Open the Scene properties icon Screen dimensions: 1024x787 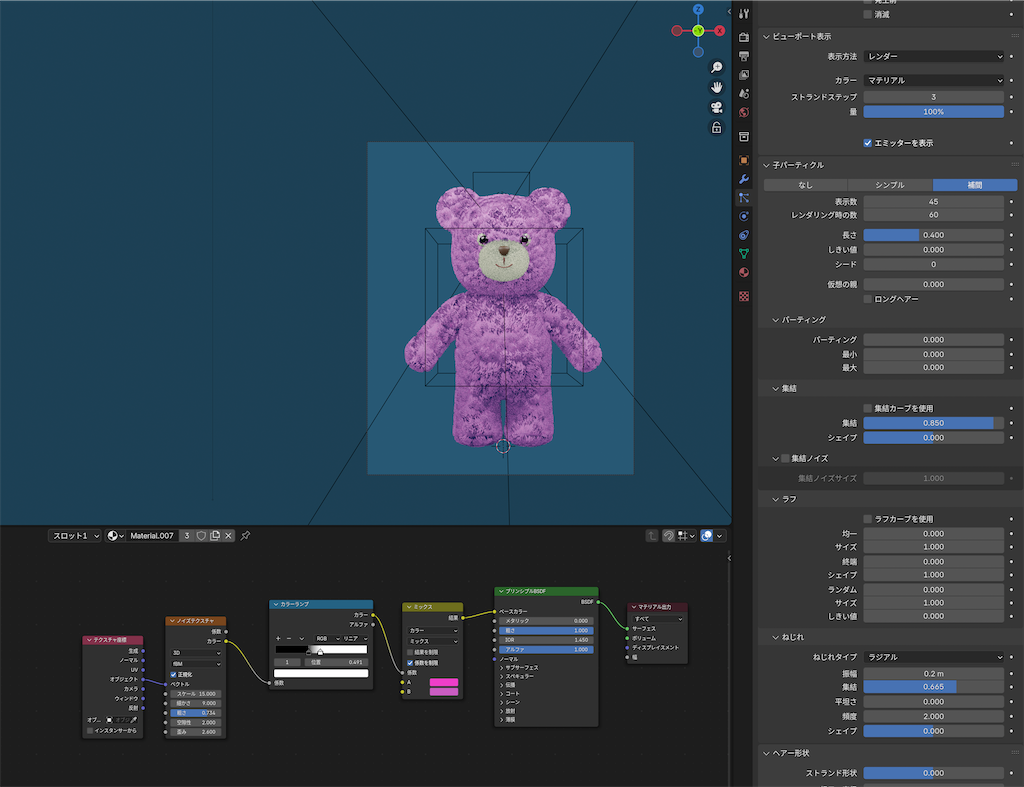[744, 93]
